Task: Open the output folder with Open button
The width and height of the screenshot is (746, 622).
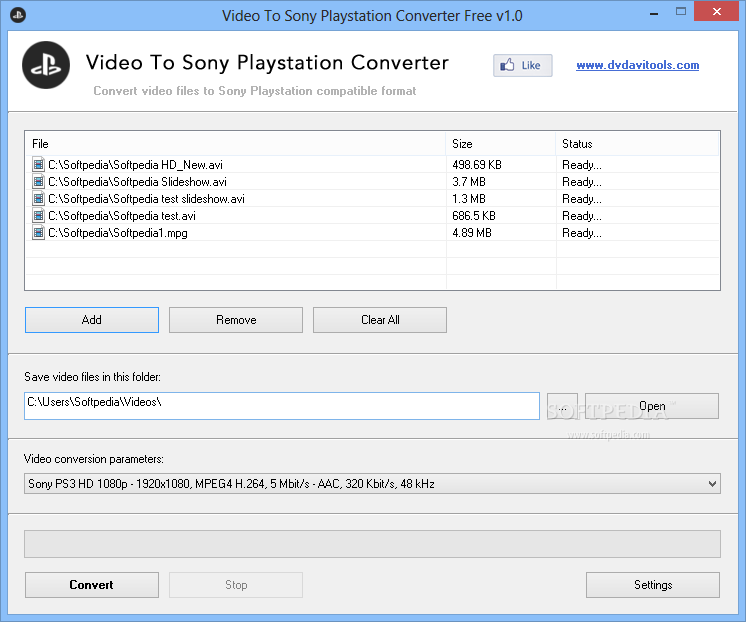Action: [652, 406]
